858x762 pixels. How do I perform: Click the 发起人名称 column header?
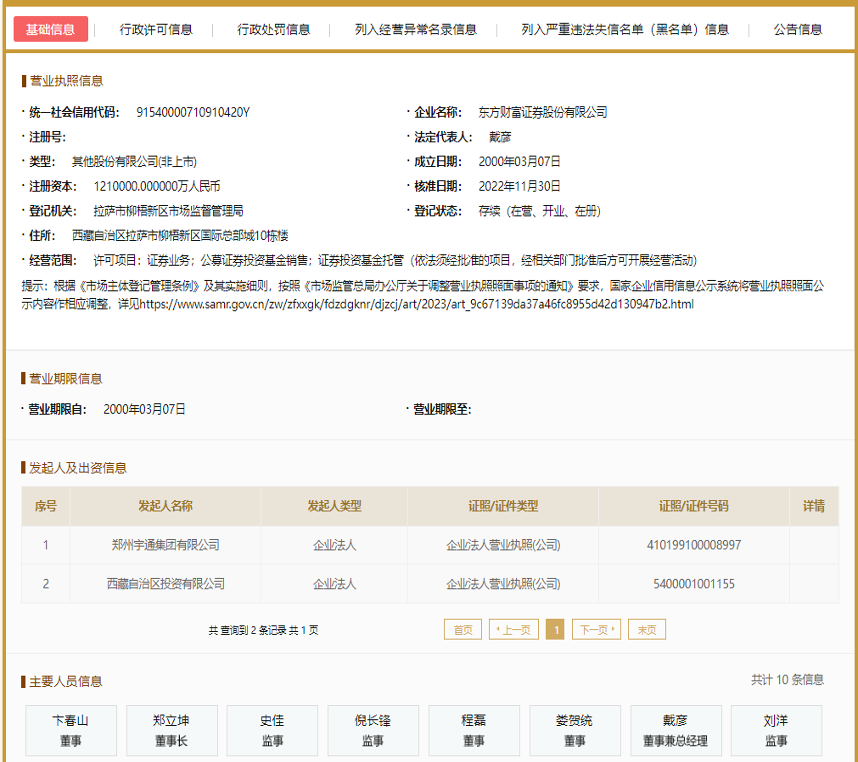coord(165,506)
